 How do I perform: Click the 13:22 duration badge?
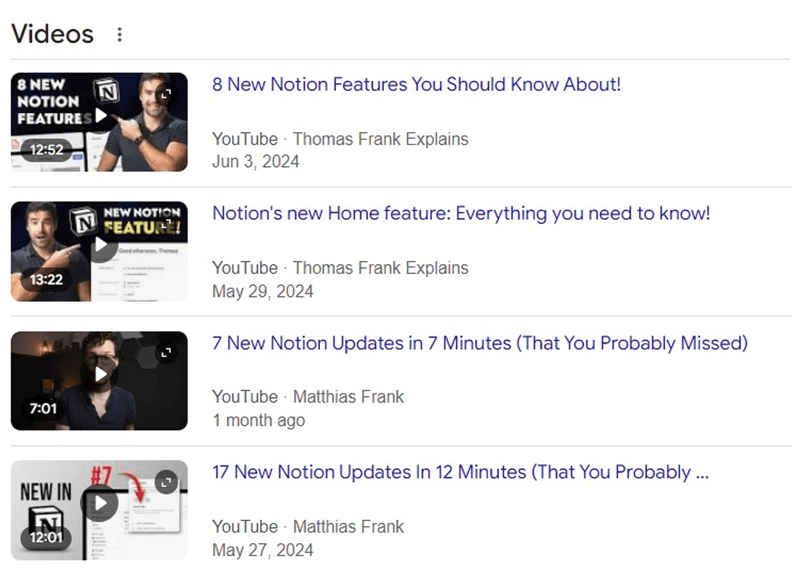(46, 280)
